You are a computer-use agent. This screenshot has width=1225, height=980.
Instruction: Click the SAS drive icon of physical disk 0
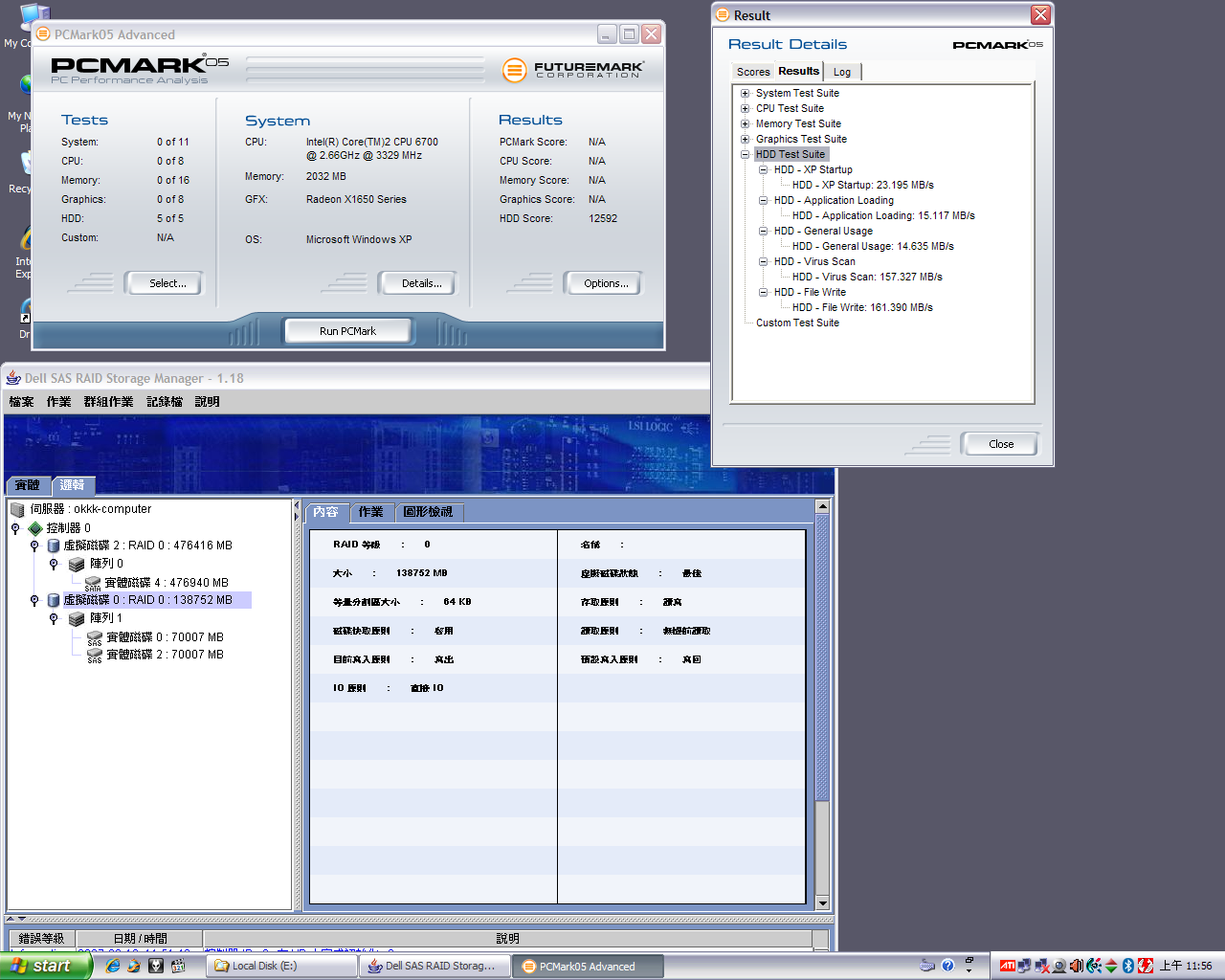[95, 637]
